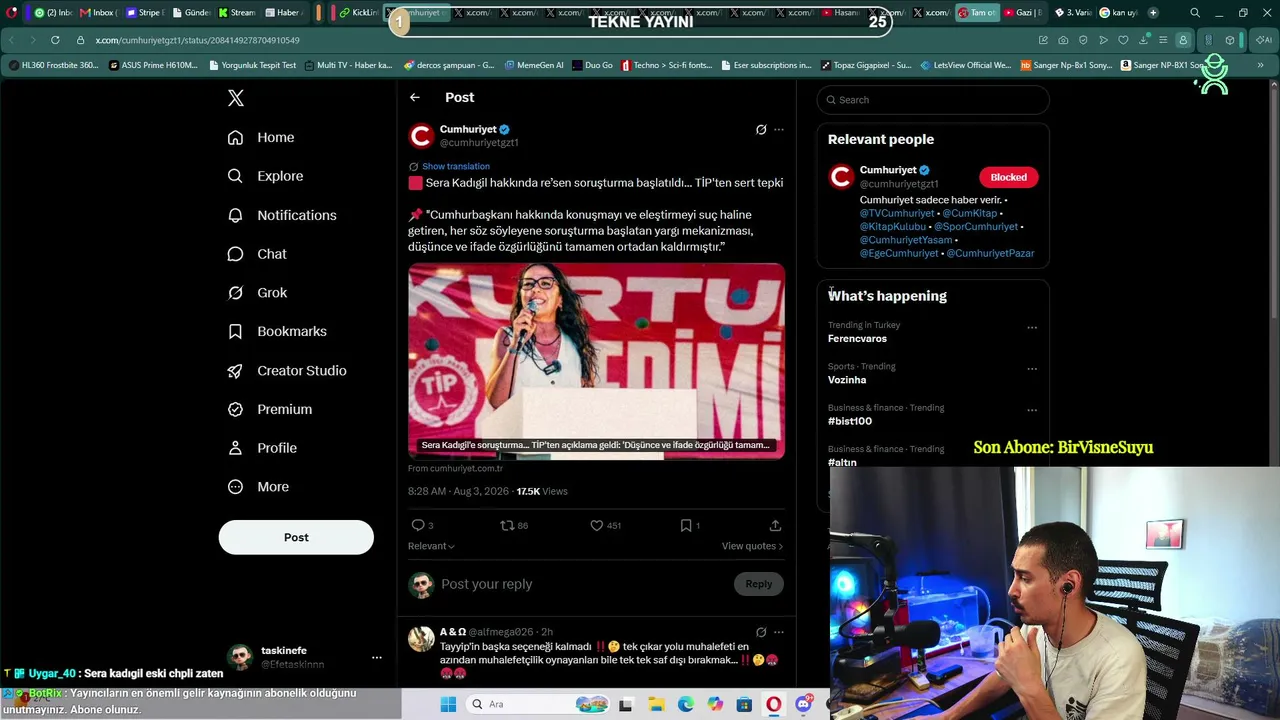Open Creator Studio
1280x720 pixels.
pos(287,370)
